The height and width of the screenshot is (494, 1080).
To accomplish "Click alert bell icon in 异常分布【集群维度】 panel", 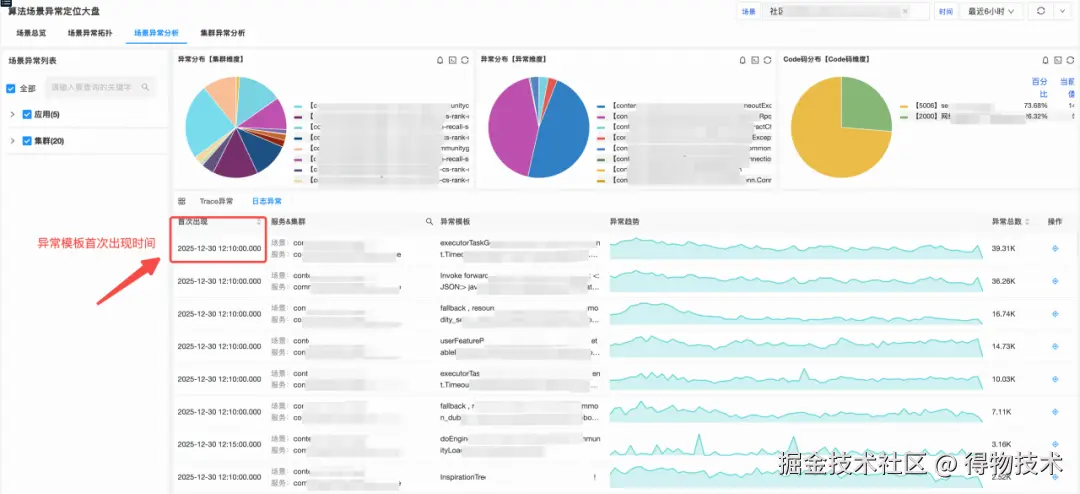I will point(441,60).
